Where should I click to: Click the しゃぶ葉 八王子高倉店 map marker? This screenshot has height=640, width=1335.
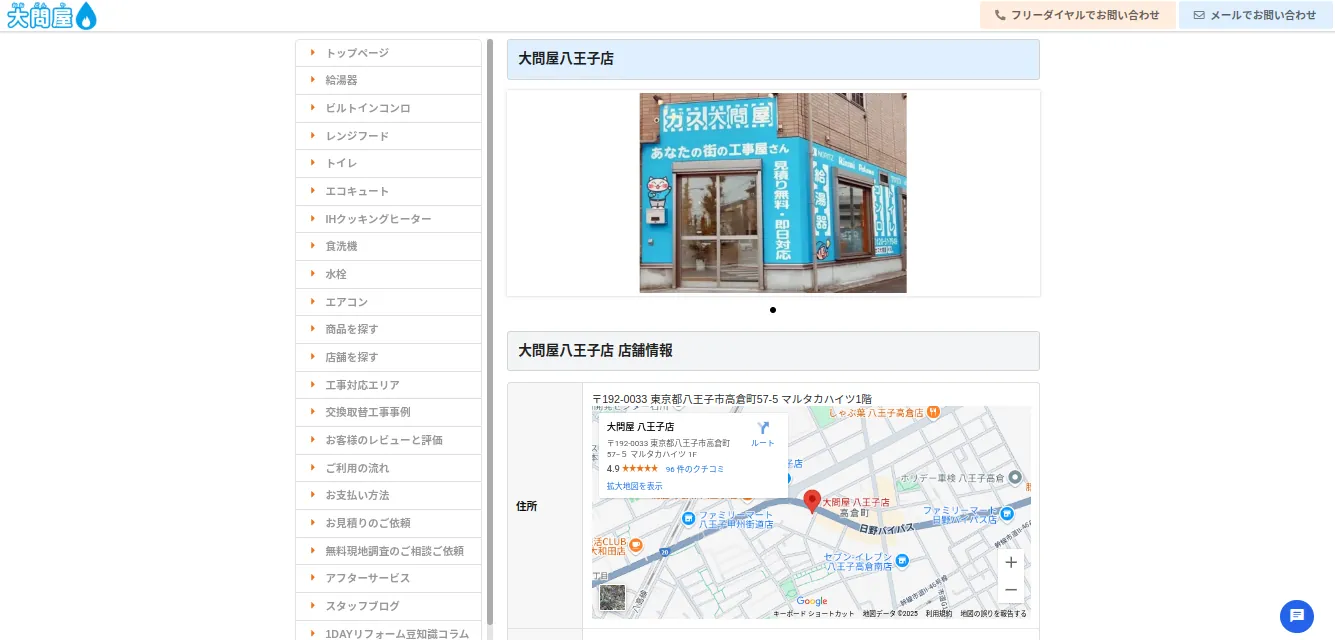(933, 412)
